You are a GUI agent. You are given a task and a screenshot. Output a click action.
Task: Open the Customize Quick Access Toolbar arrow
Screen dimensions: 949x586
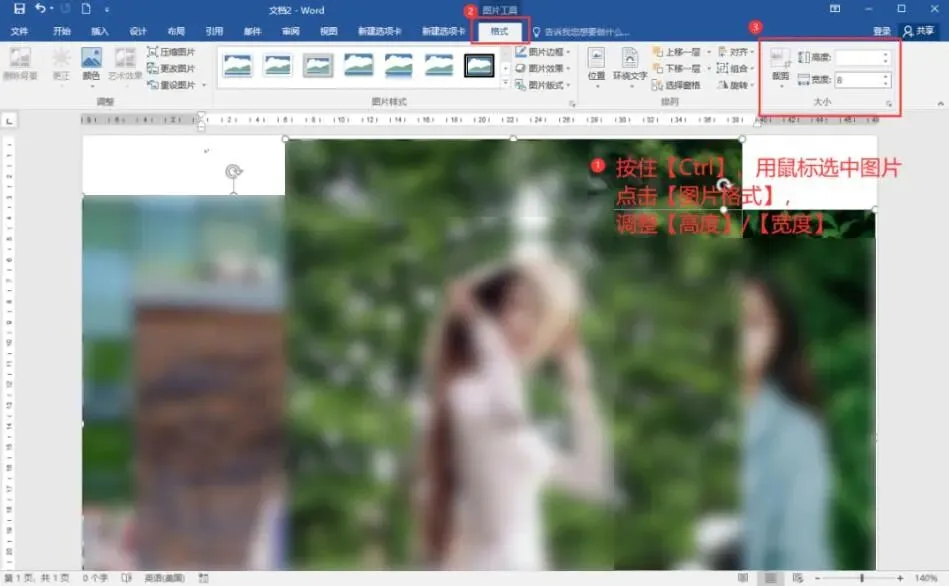tap(107, 10)
